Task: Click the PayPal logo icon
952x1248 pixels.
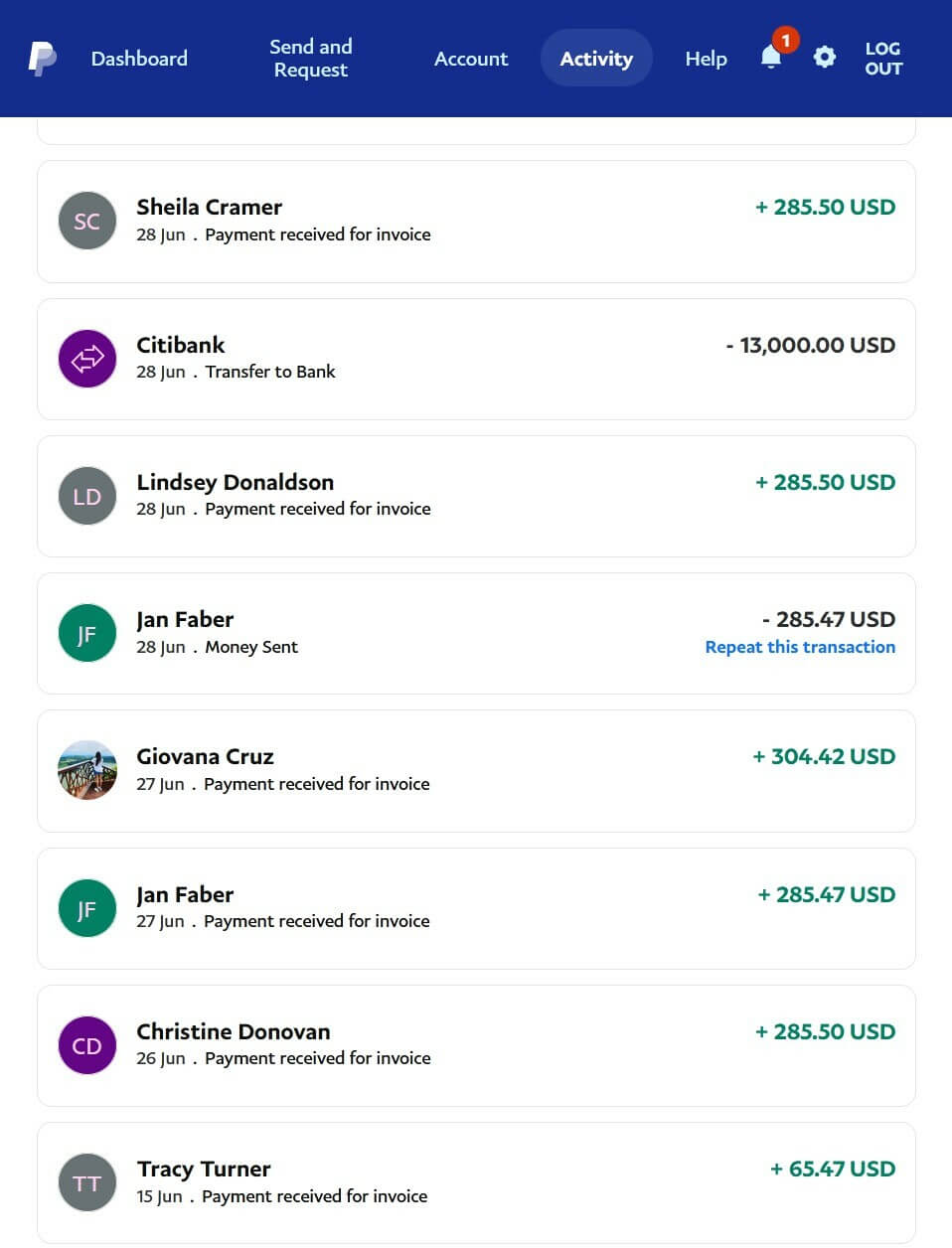Action: pyautogui.click(x=42, y=59)
